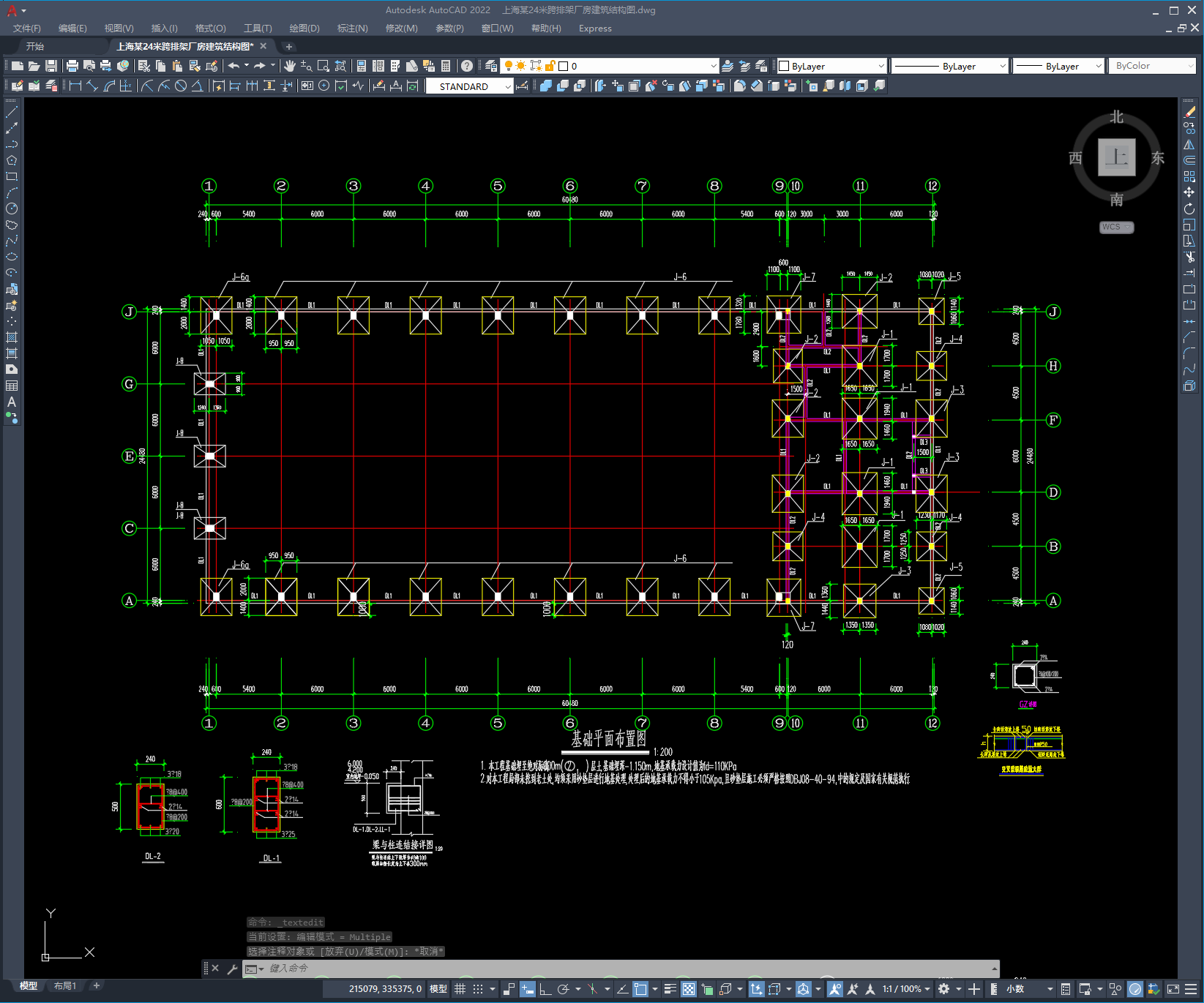Open the 绘图(D) menu

pyautogui.click(x=304, y=29)
